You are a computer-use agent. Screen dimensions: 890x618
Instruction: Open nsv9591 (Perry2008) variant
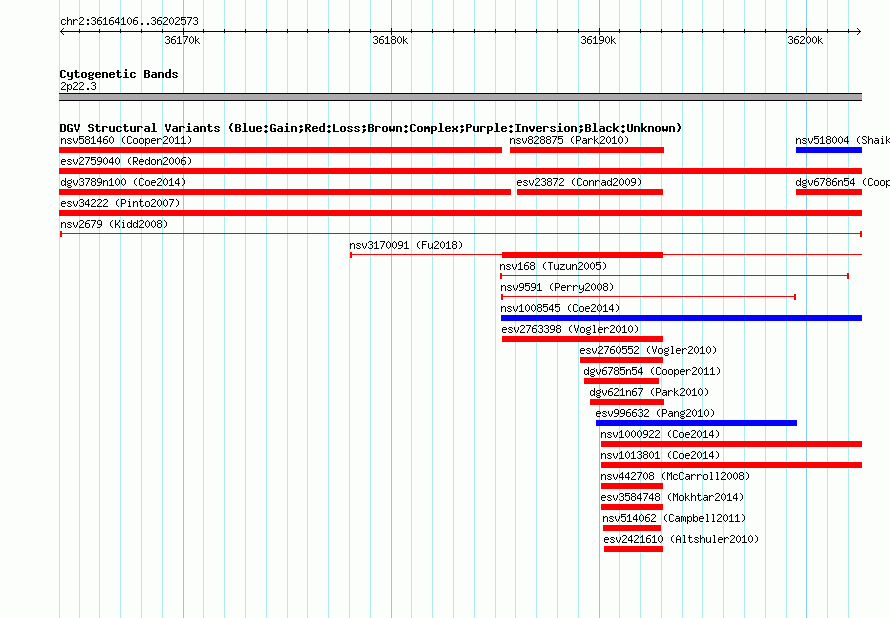click(x=557, y=287)
